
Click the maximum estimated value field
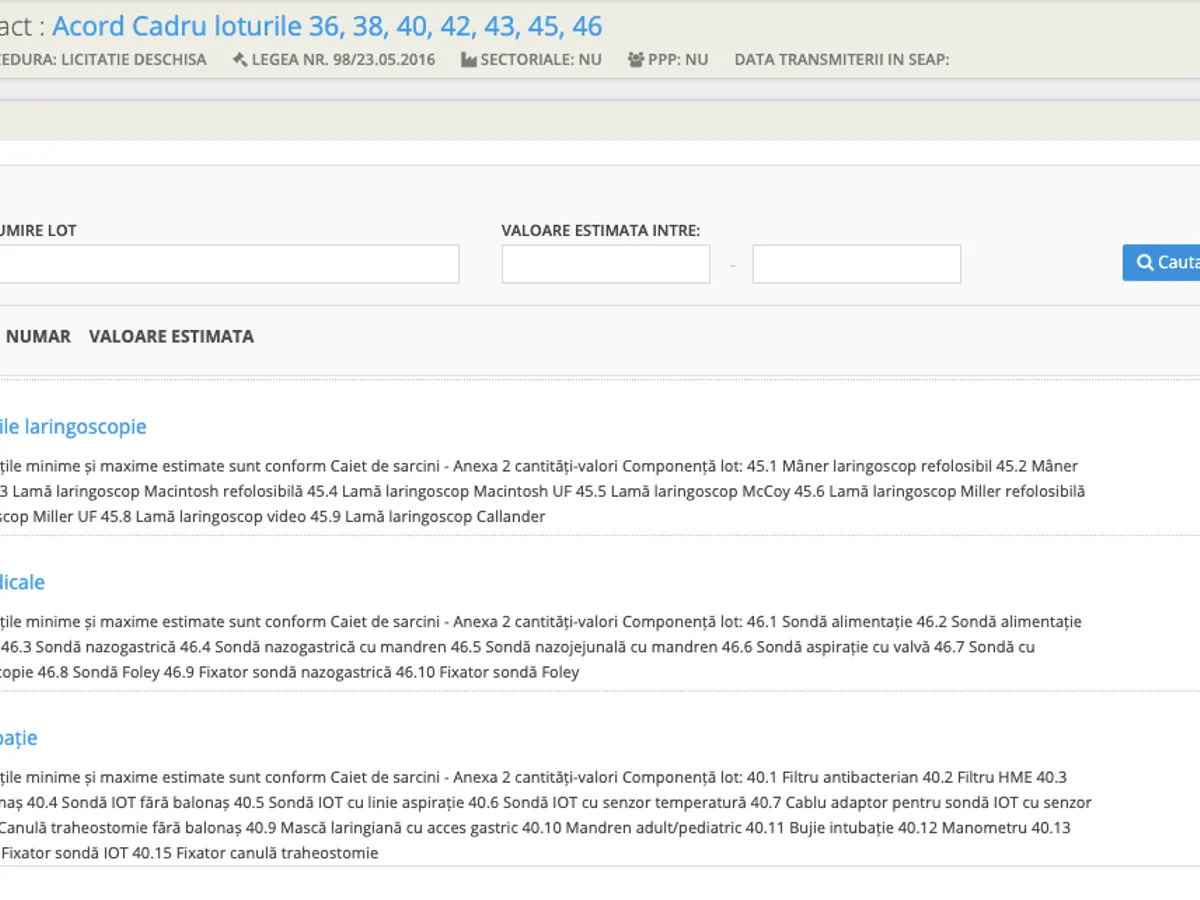point(856,264)
